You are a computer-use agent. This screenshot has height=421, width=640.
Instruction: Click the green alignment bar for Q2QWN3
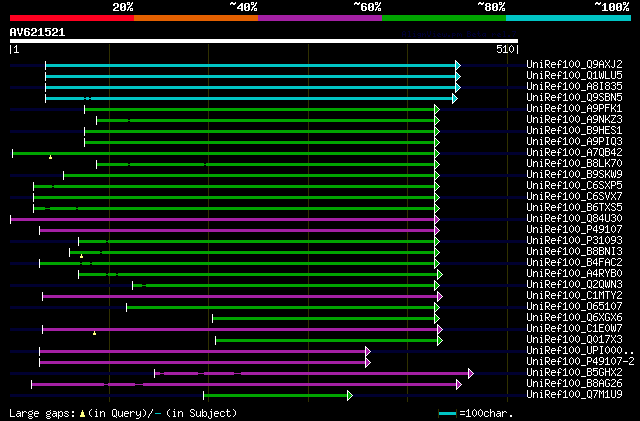click(284, 286)
